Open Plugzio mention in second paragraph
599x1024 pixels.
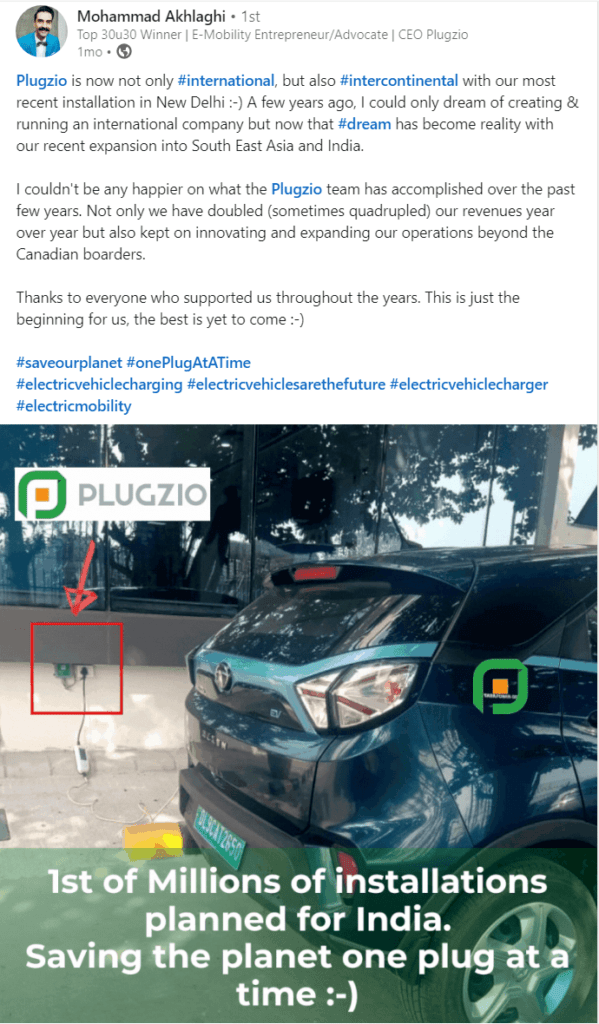(297, 189)
